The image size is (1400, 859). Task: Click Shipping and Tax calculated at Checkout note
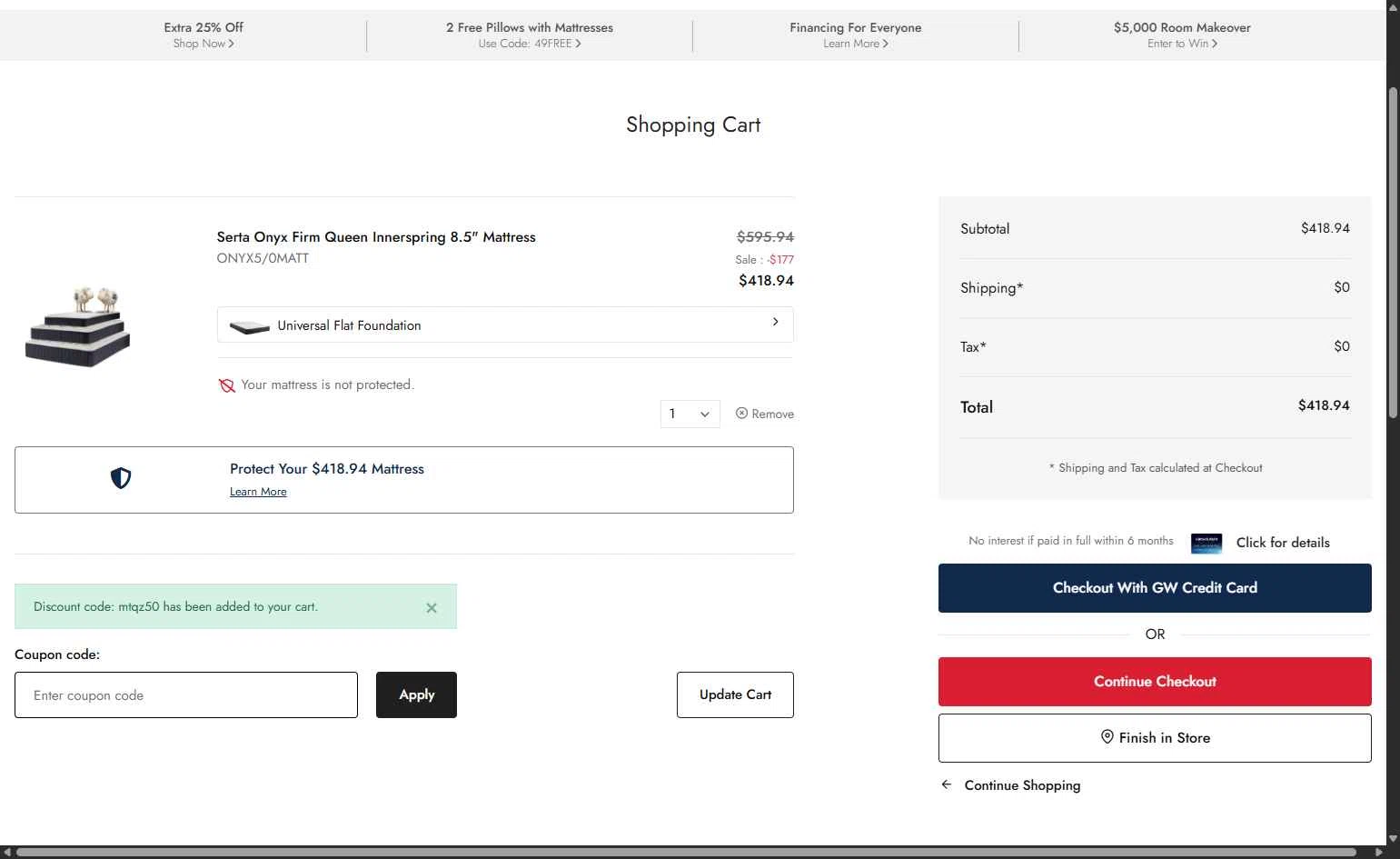(1156, 468)
